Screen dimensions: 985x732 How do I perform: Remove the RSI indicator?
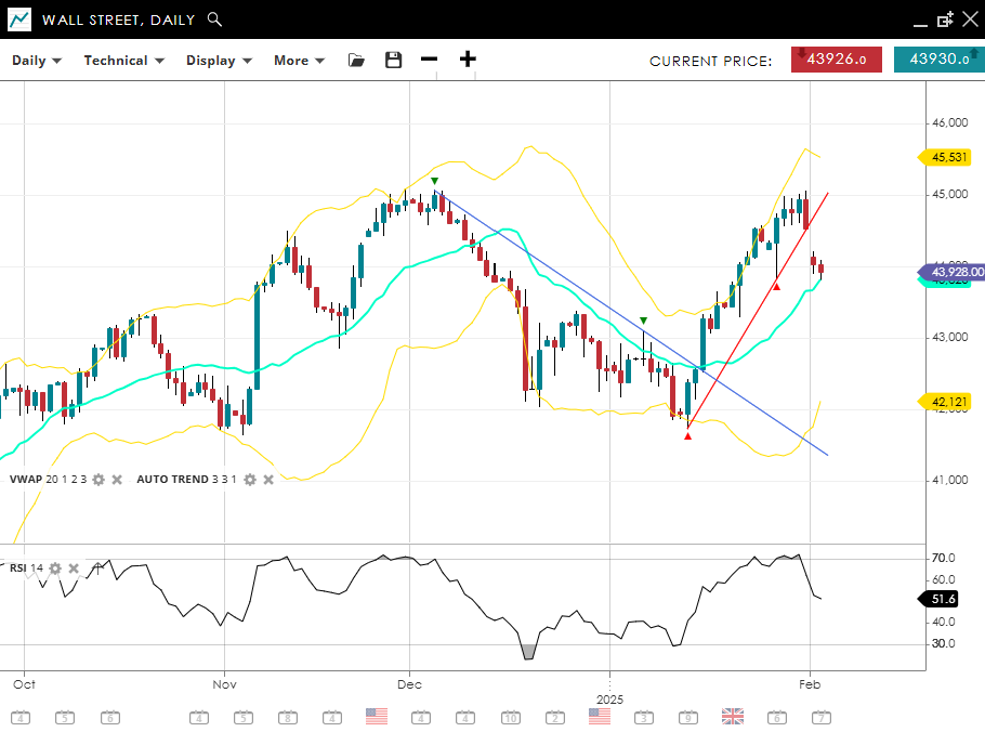pyautogui.click(x=73, y=568)
